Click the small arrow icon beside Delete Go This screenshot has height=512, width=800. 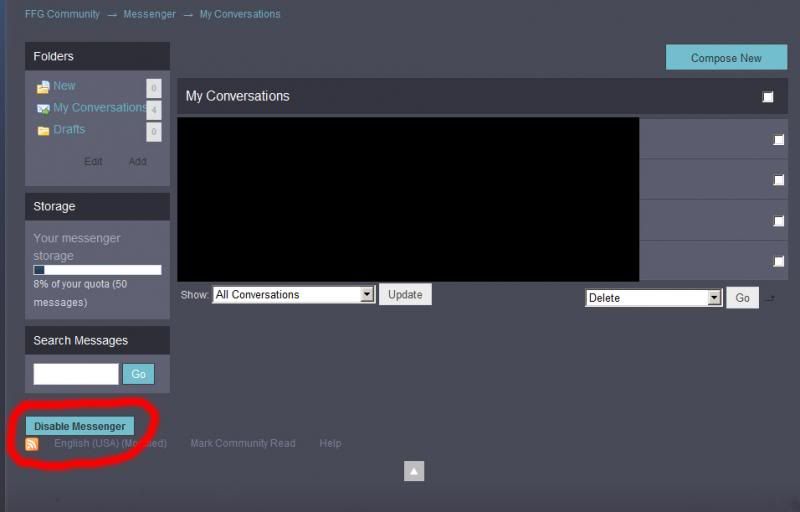click(x=770, y=298)
